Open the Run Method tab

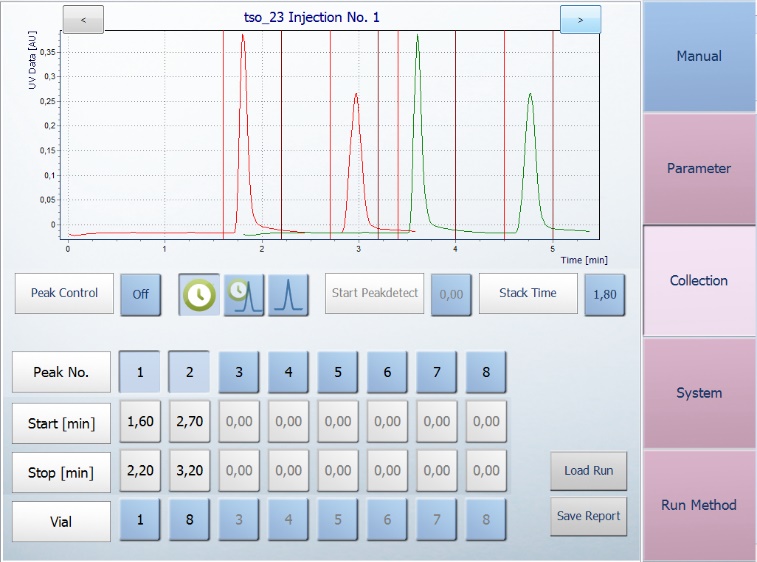[699, 505]
